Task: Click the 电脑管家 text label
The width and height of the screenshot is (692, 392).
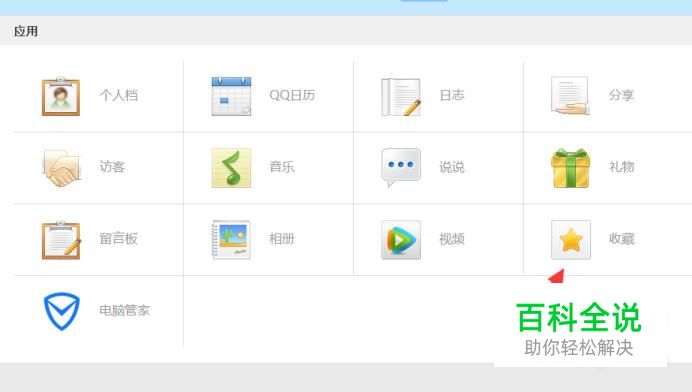Action: point(124,310)
